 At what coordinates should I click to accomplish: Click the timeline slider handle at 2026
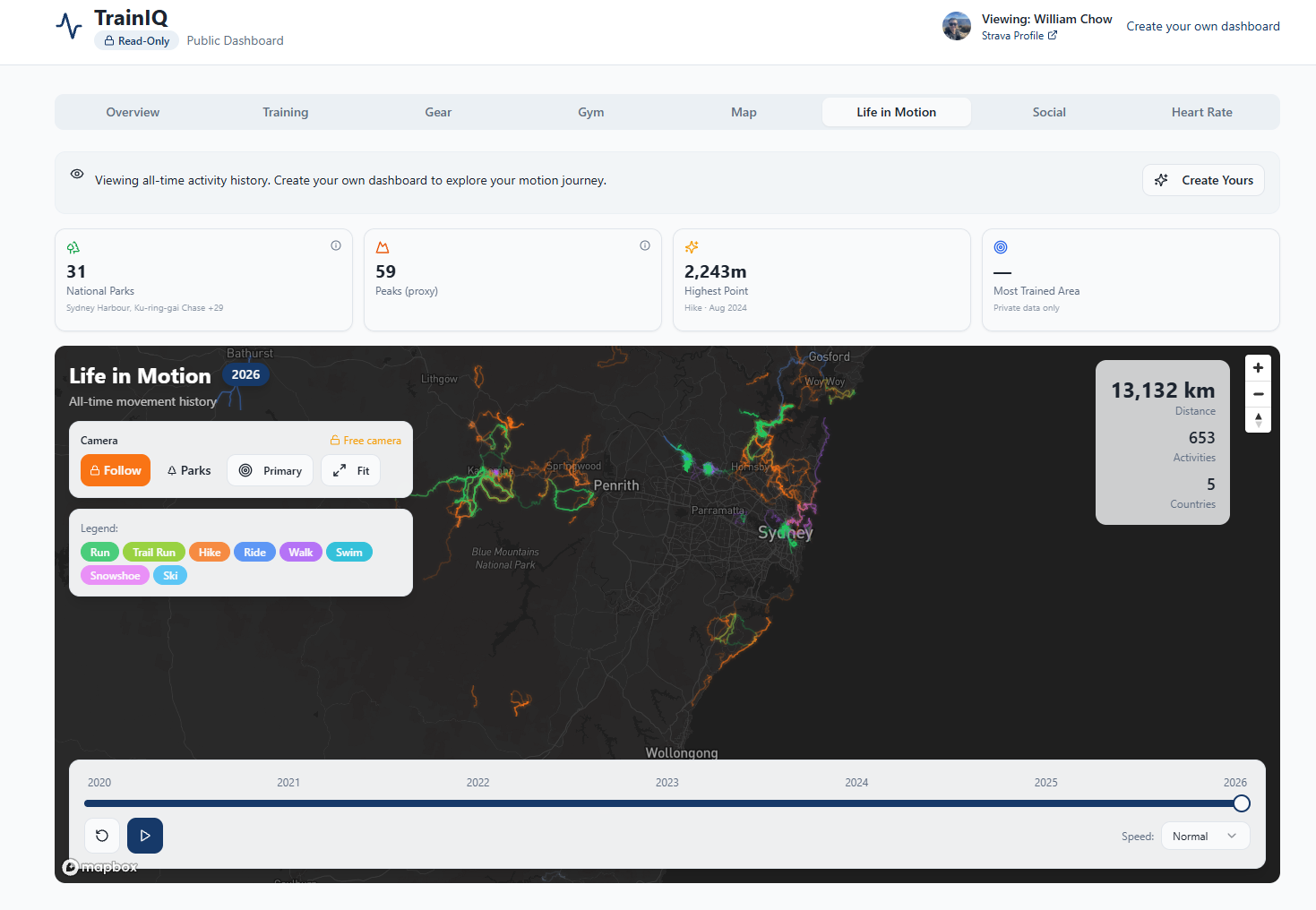coord(1241,803)
